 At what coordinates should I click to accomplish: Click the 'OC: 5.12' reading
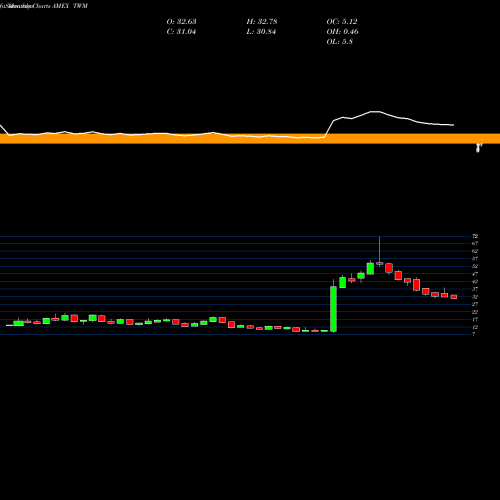(342, 22)
